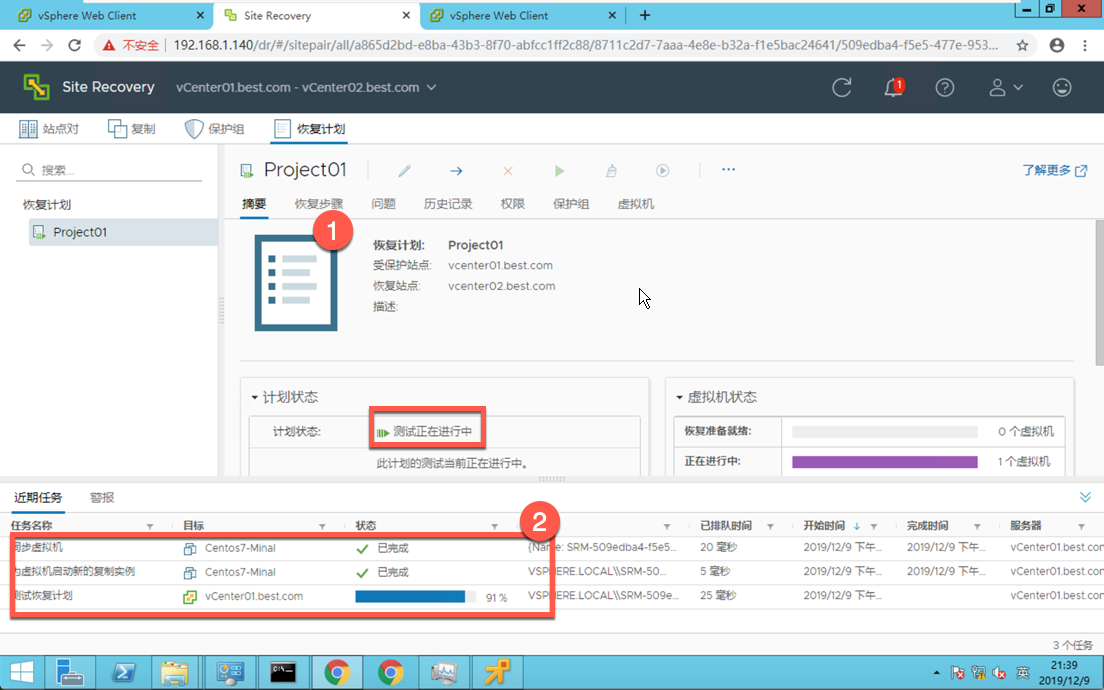Open filter for 任务名称 column

[150, 526]
